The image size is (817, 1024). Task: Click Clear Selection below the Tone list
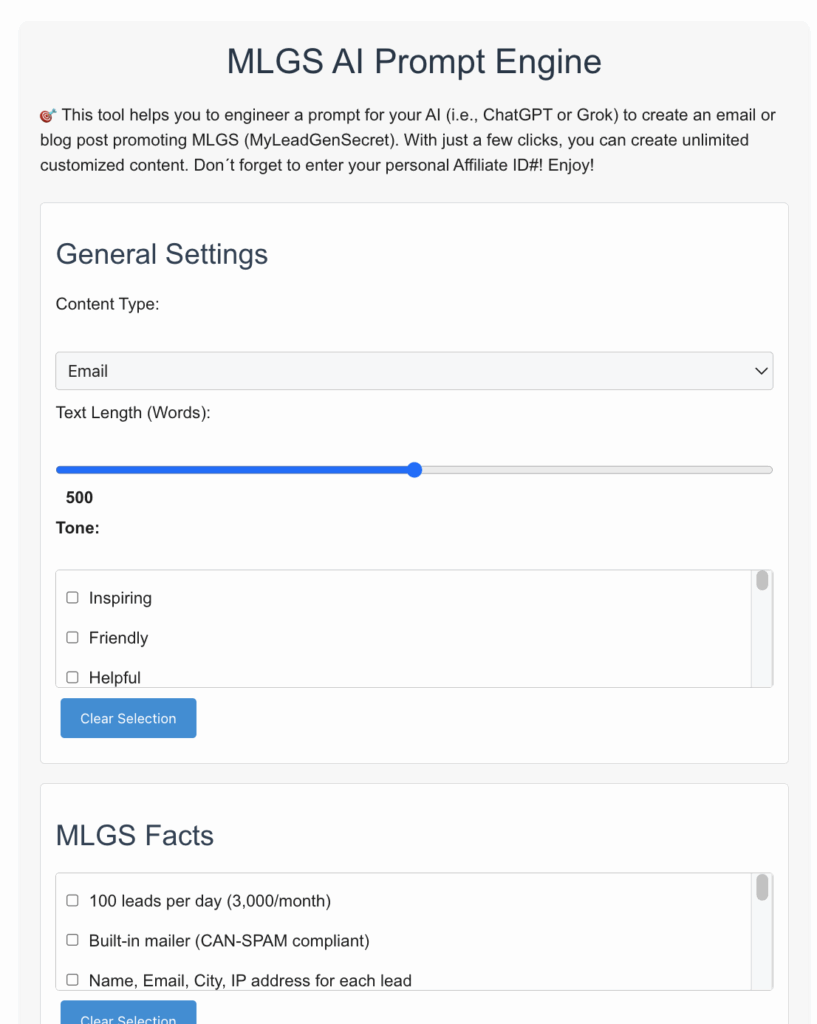128,718
